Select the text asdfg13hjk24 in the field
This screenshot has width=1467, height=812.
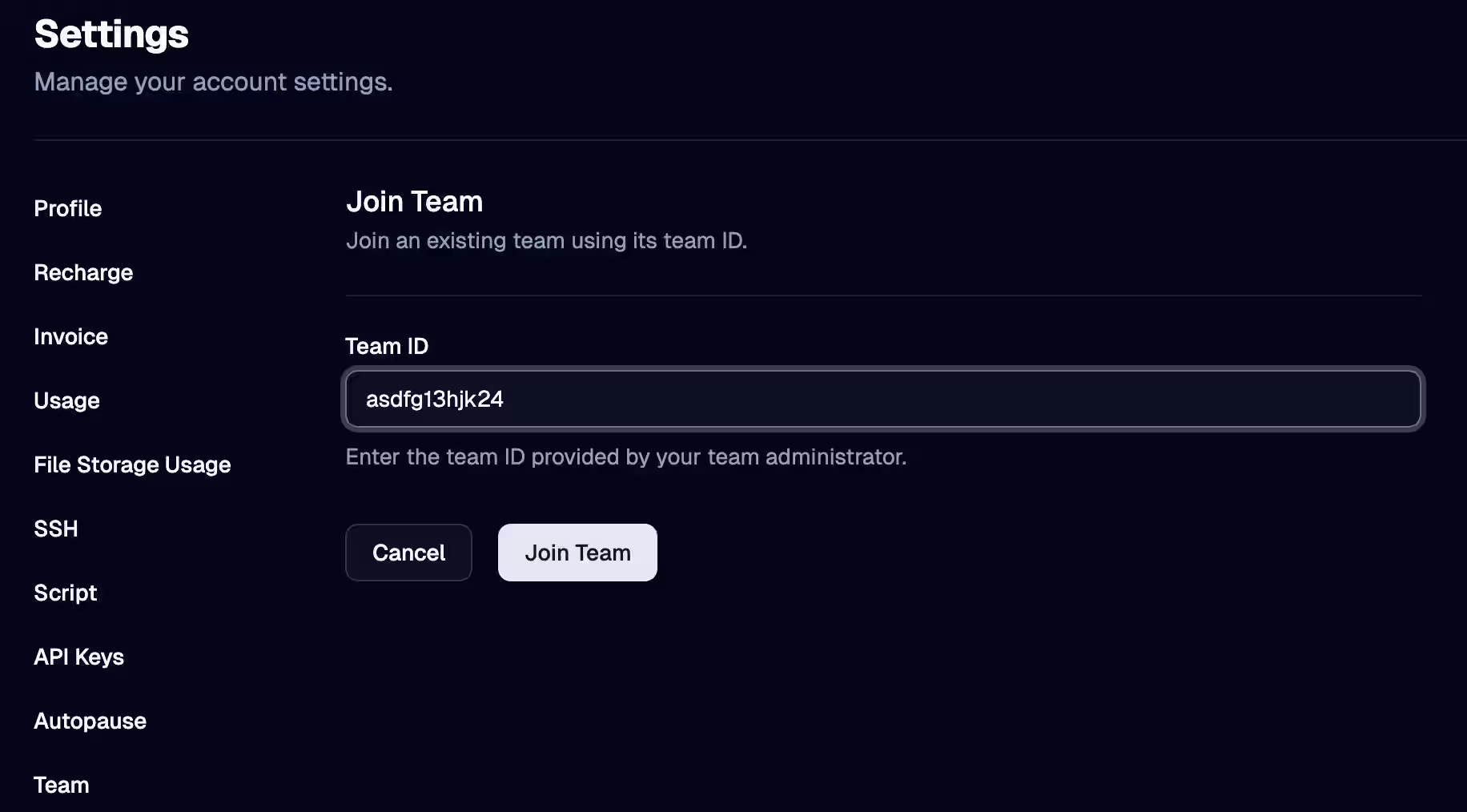(435, 399)
